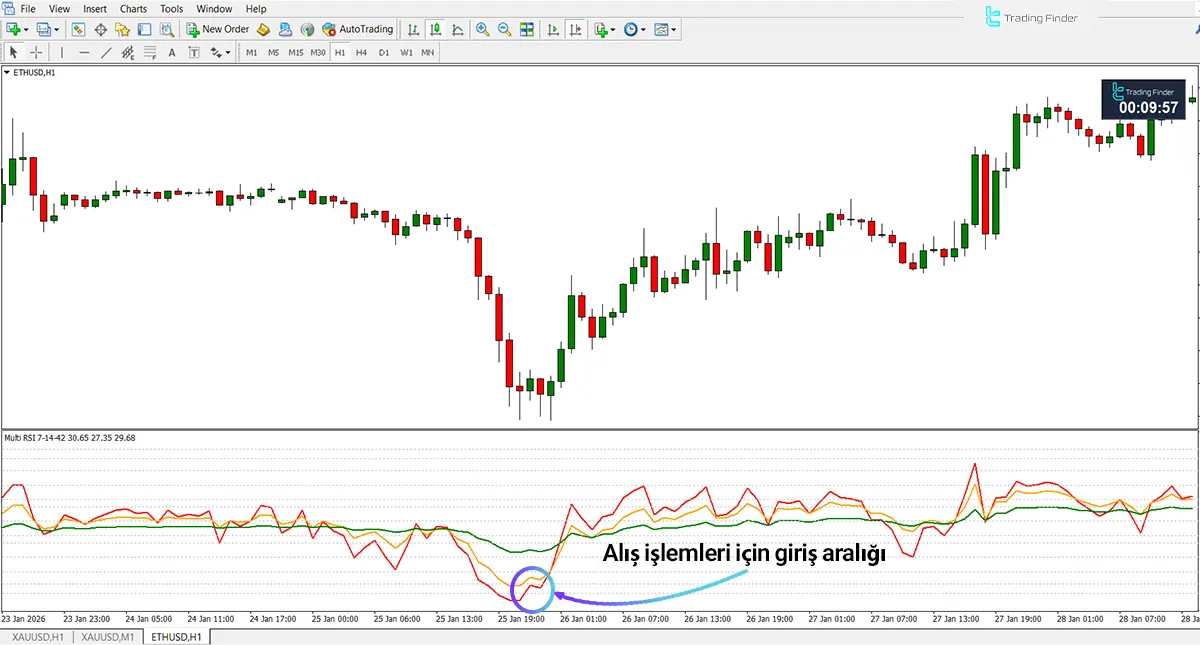Select the Draw Trendline tool

pos(104,51)
